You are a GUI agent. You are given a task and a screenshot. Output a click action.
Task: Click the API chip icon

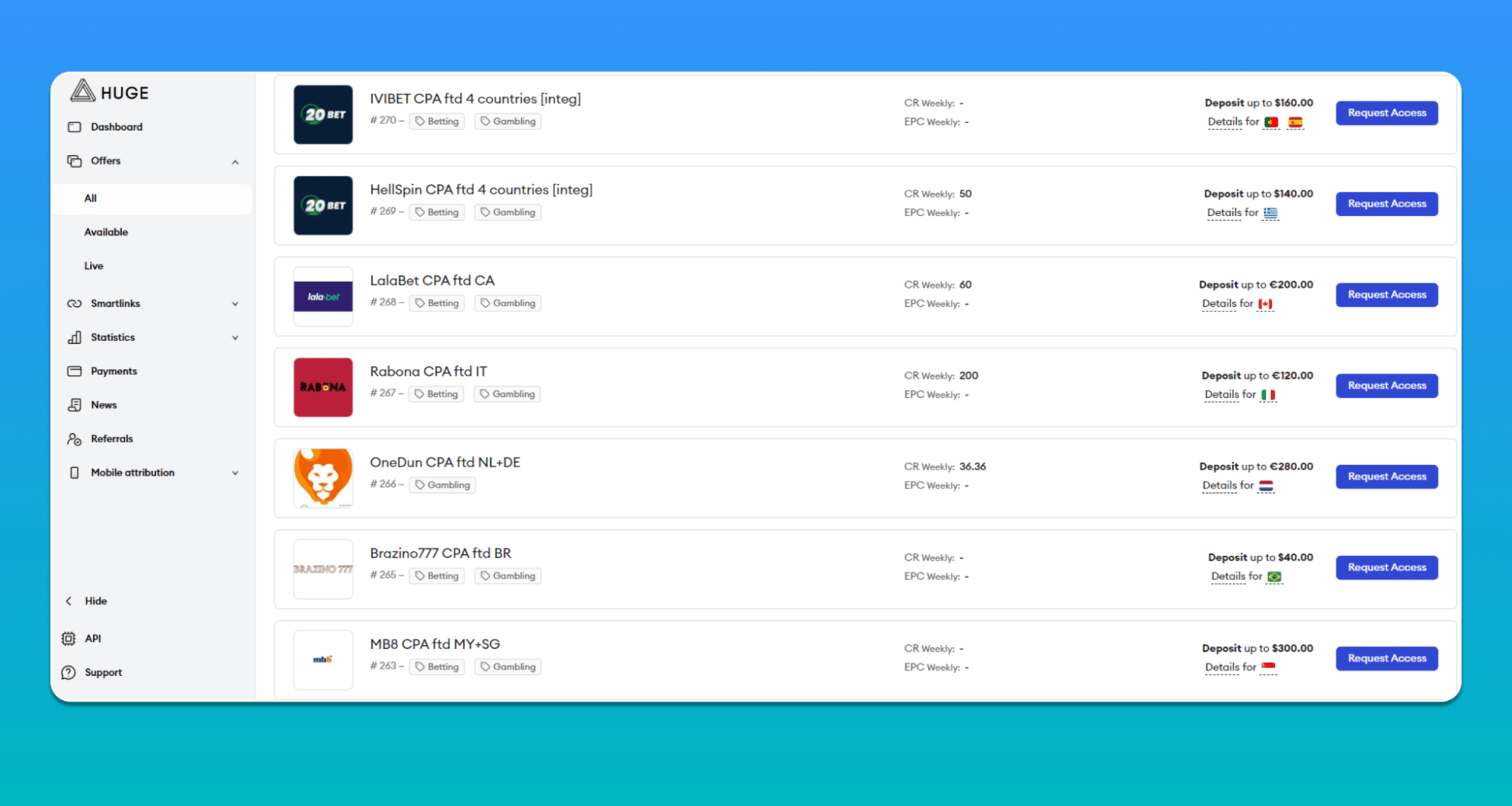69,639
